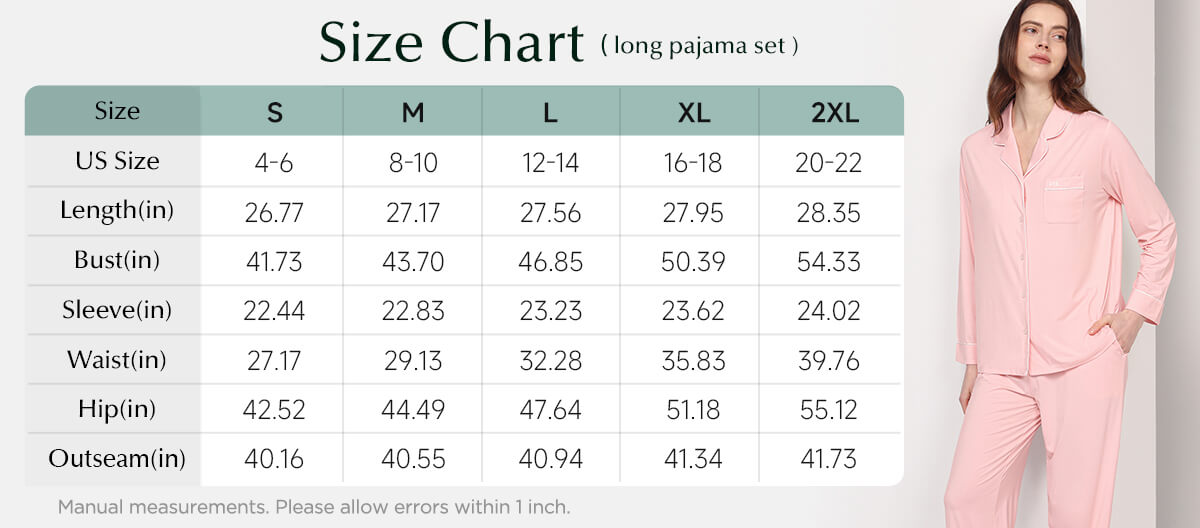This screenshot has height=528, width=1200.
Task: Click the 54.33 bust measurement cell
Action: (x=829, y=261)
